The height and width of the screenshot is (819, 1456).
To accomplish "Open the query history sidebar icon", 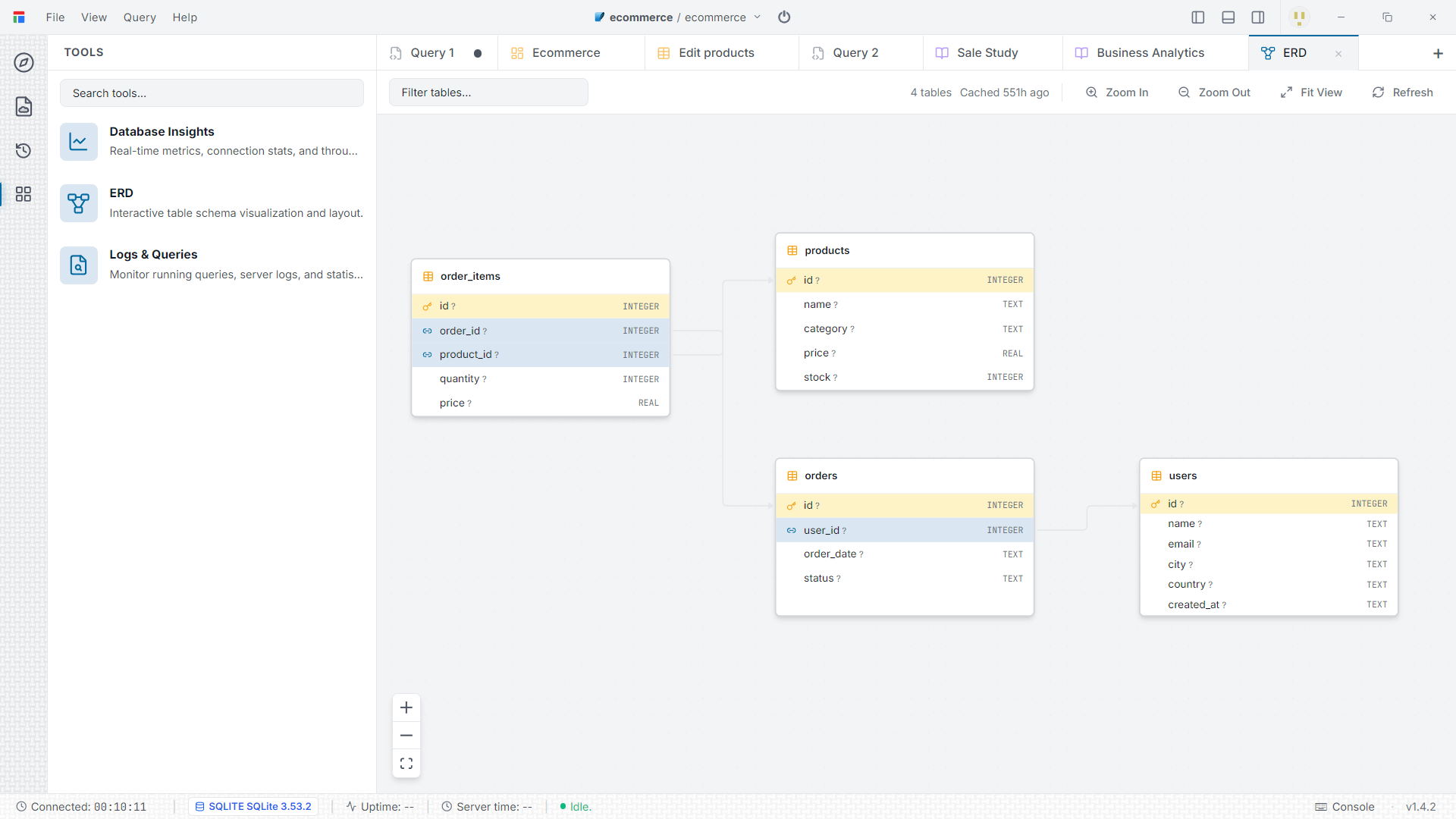I will click(24, 150).
